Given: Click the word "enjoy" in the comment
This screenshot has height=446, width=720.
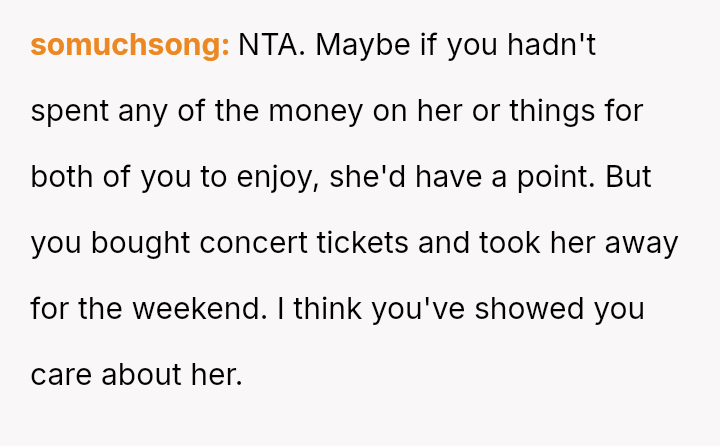Looking at the screenshot, I should click(x=276, y=177).
